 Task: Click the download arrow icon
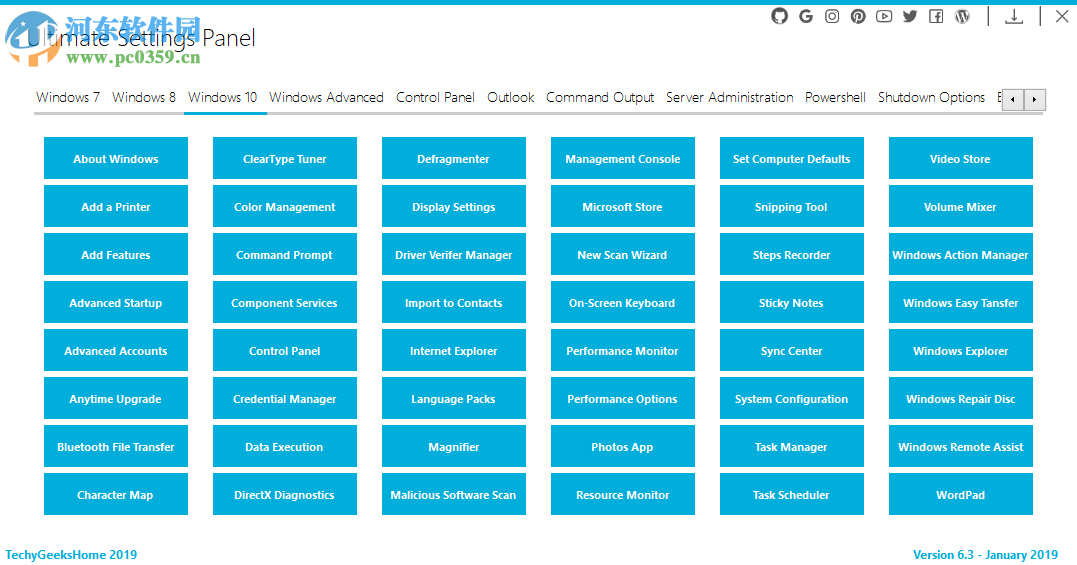tap(1014, 16)
